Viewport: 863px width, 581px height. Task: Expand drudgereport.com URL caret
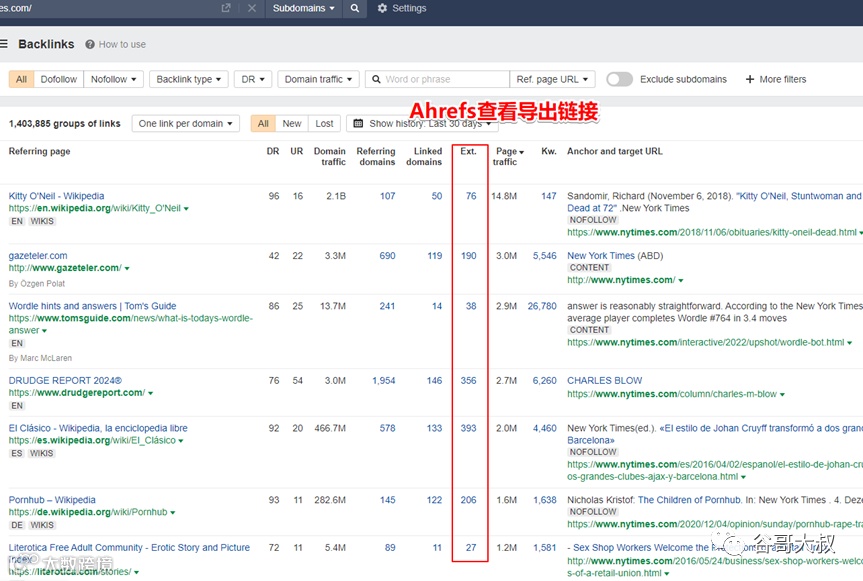pos(150,393)
